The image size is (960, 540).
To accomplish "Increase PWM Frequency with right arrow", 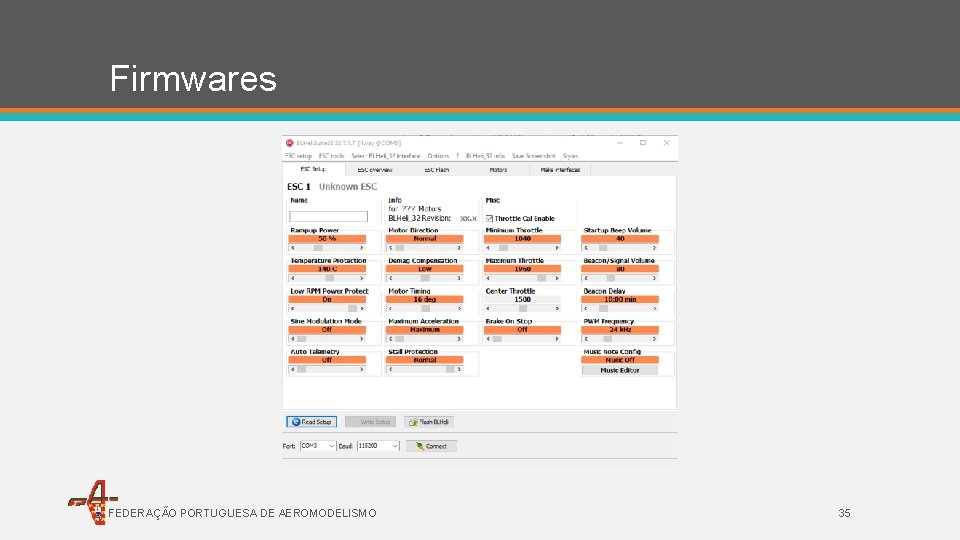I will pos(654,339).
